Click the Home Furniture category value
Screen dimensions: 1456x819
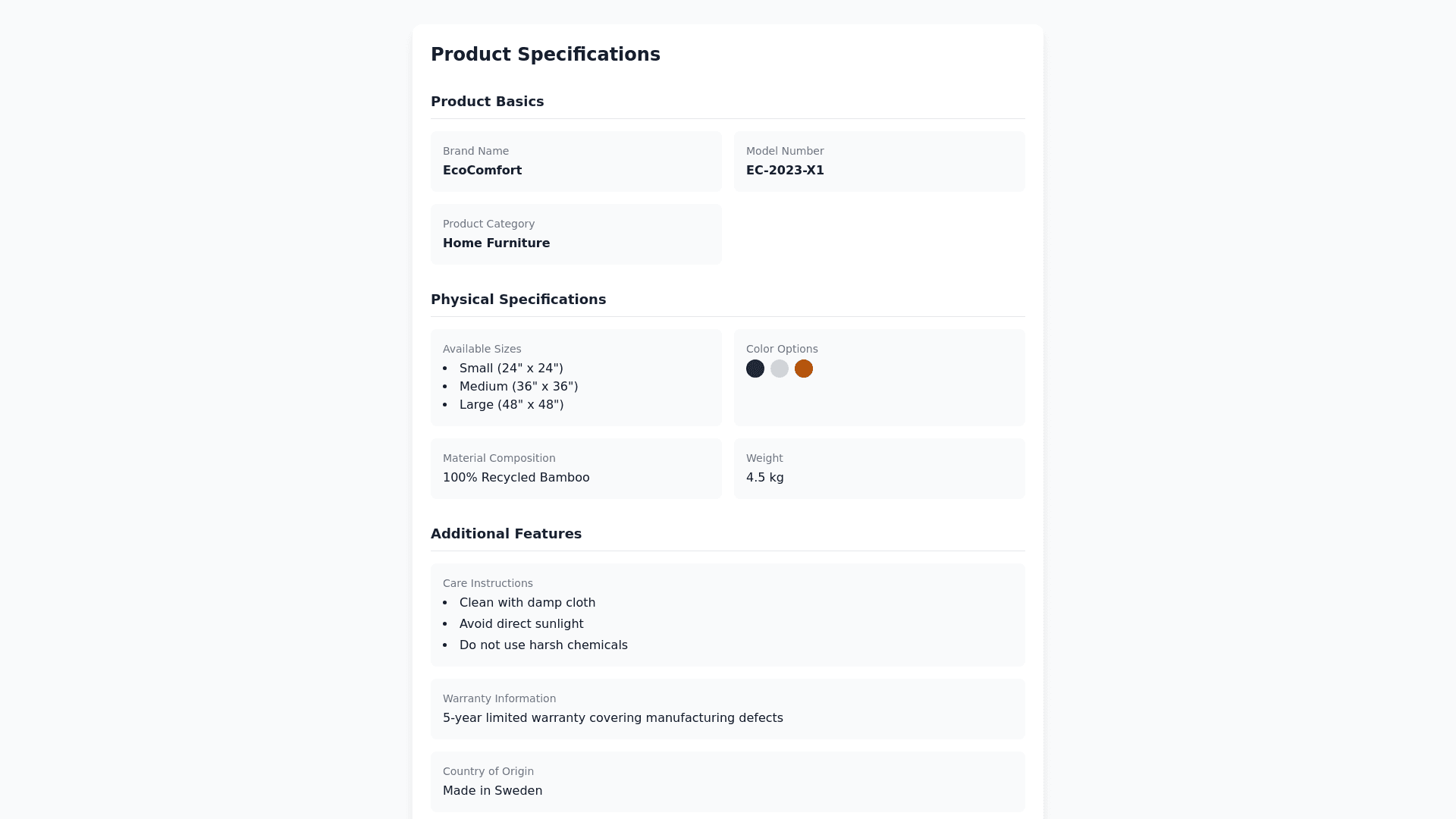pos(496,243)
